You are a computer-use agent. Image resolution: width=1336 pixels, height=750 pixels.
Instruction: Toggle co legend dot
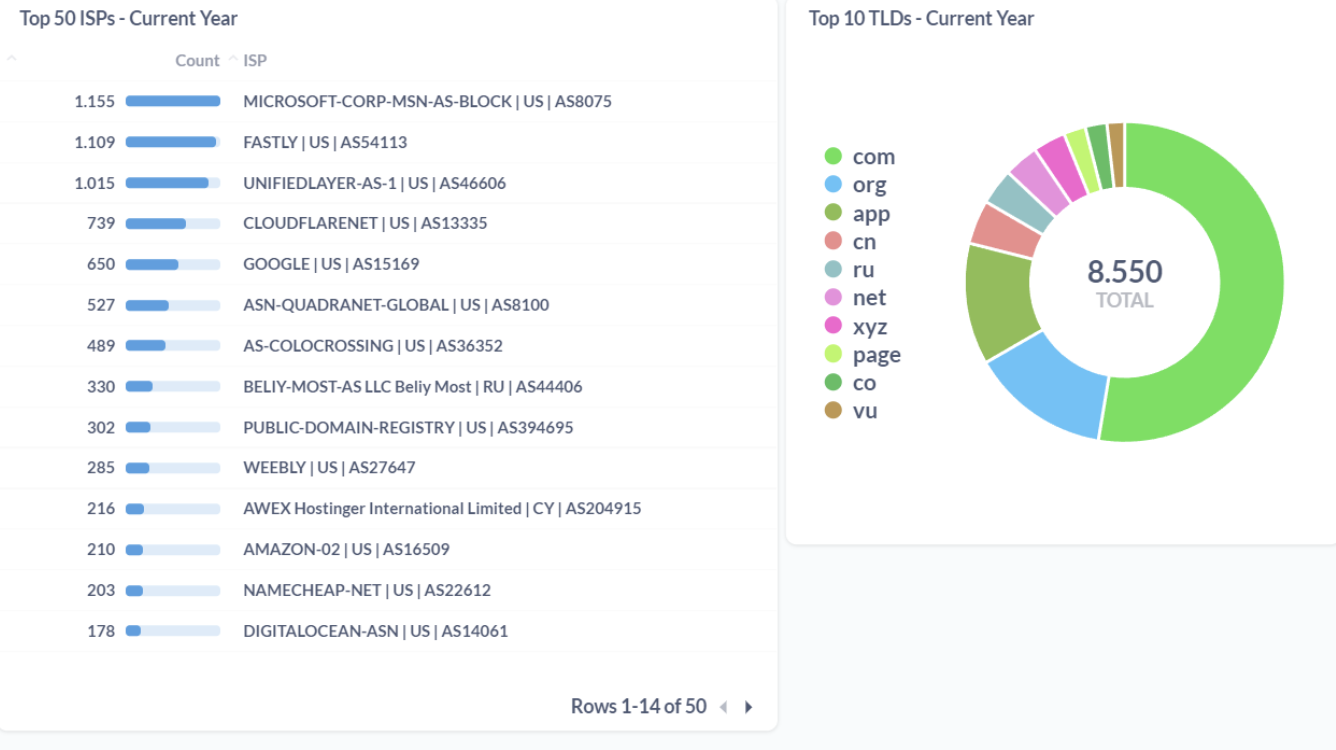pos(833,382)
